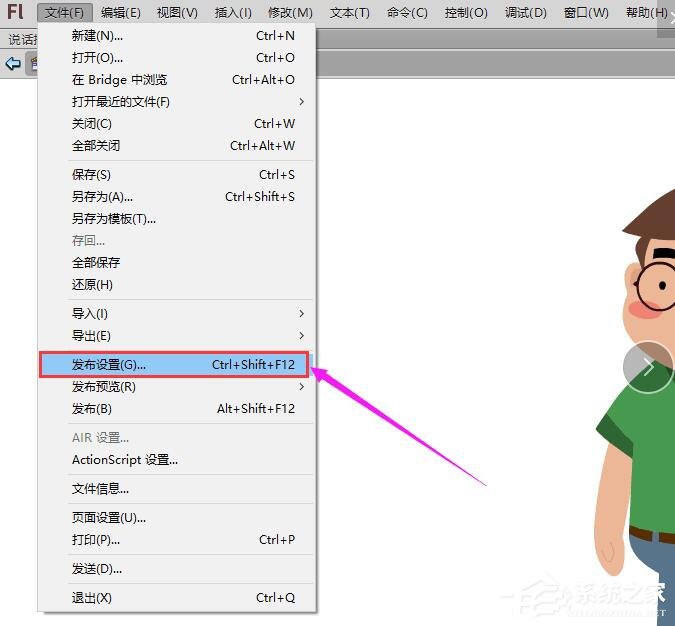Select 在 Bridge 中浏览 menu item
The image size is (675, 626).
click(x=119, y=80)
